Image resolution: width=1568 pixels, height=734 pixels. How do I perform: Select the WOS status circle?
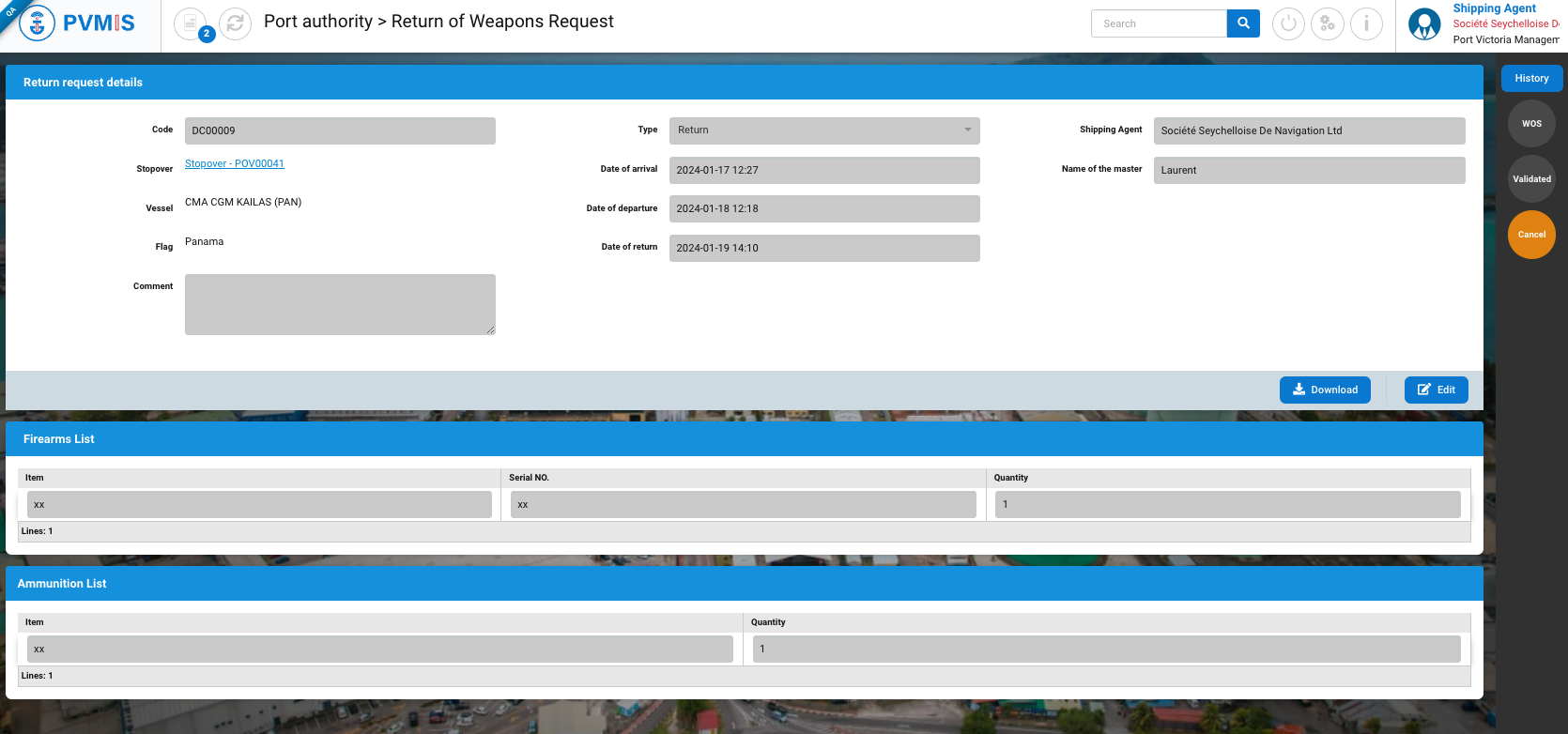point(1531,124)
